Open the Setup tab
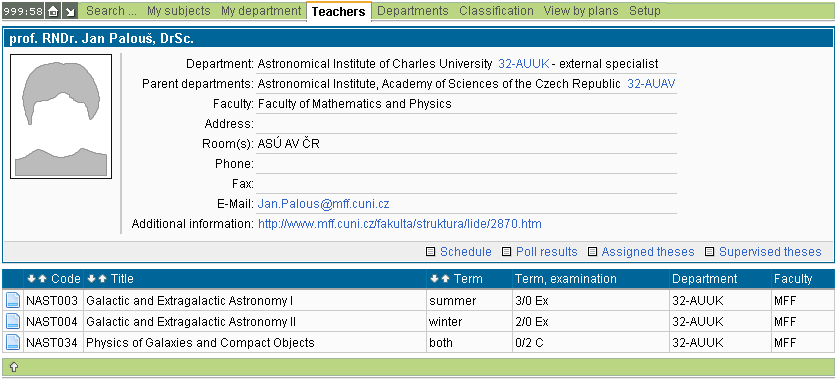The height and width of the screenshot is (380, 836). [x=645, y=11]
